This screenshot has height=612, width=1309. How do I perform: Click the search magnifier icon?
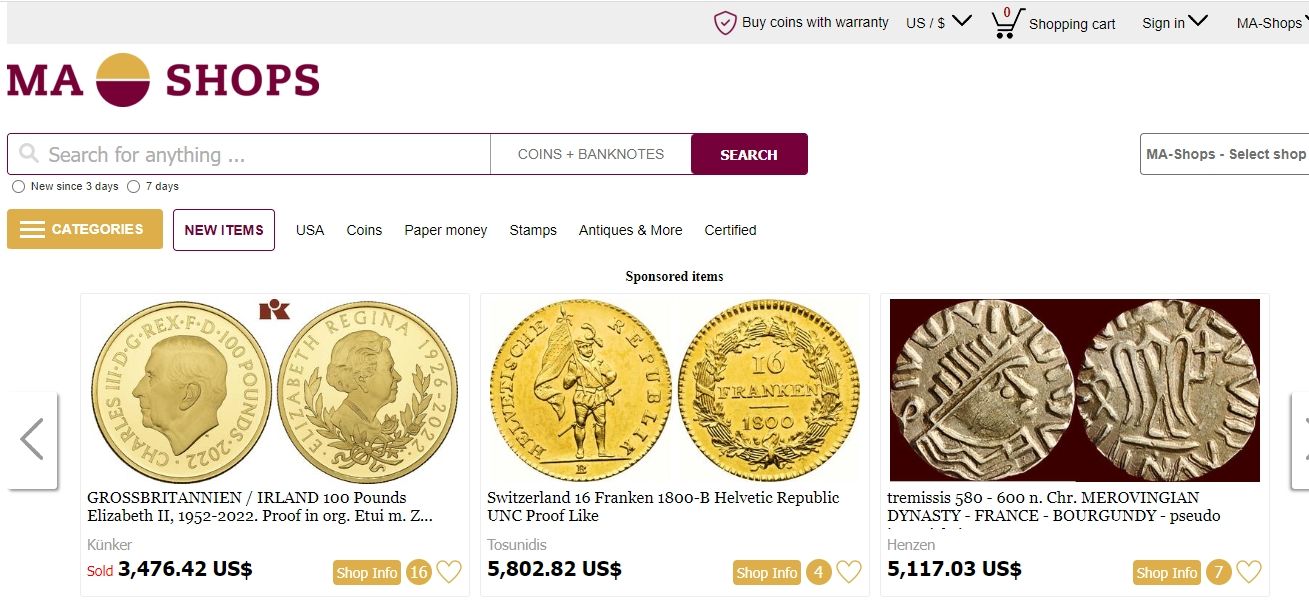(x=29, y=154)
